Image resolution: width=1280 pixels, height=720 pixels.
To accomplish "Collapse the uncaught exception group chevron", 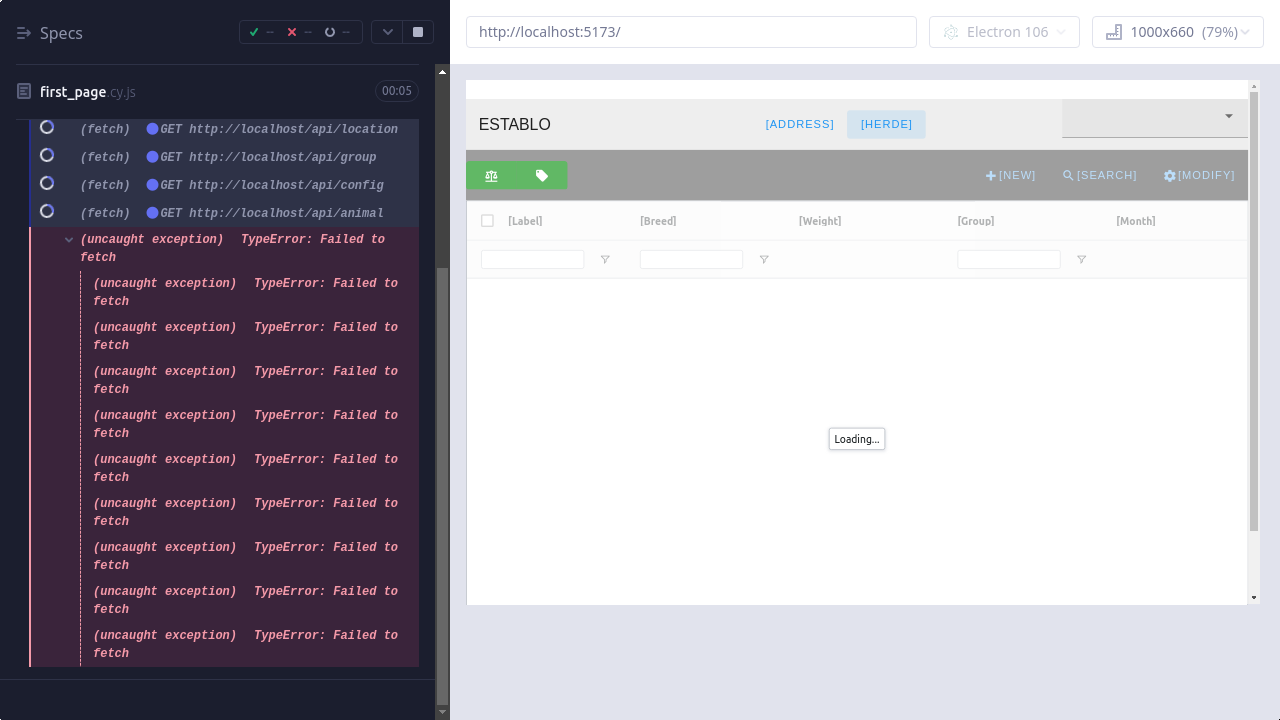I will coord(69,240).
